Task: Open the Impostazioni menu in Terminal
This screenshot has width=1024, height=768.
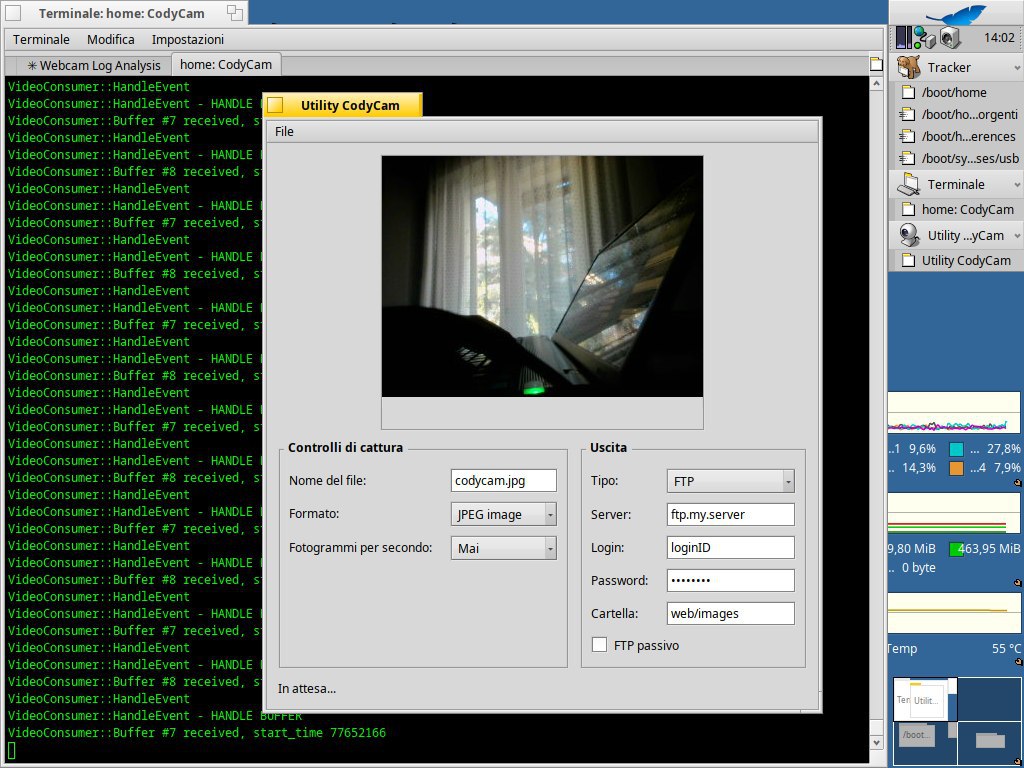Action: click(188, 39)
